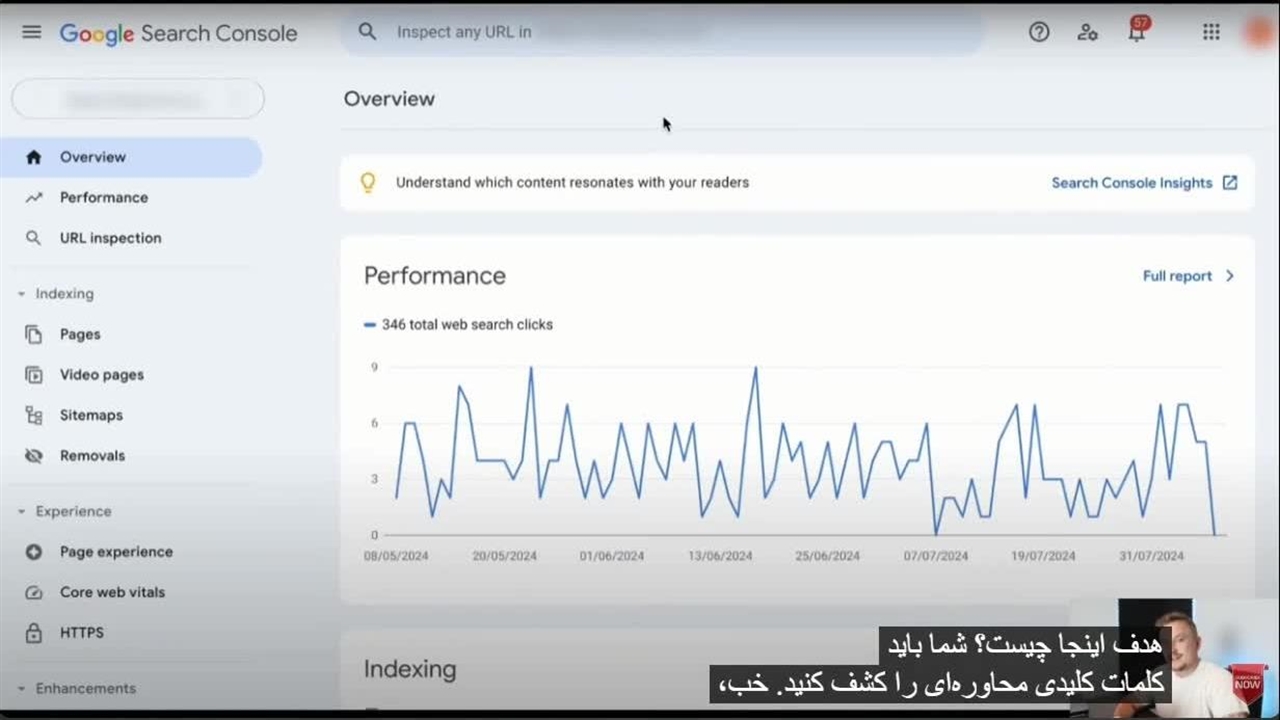This screenshot has height=720, width=1280.
Task: Click the Inspect any URL field
Action: [660, 32]
